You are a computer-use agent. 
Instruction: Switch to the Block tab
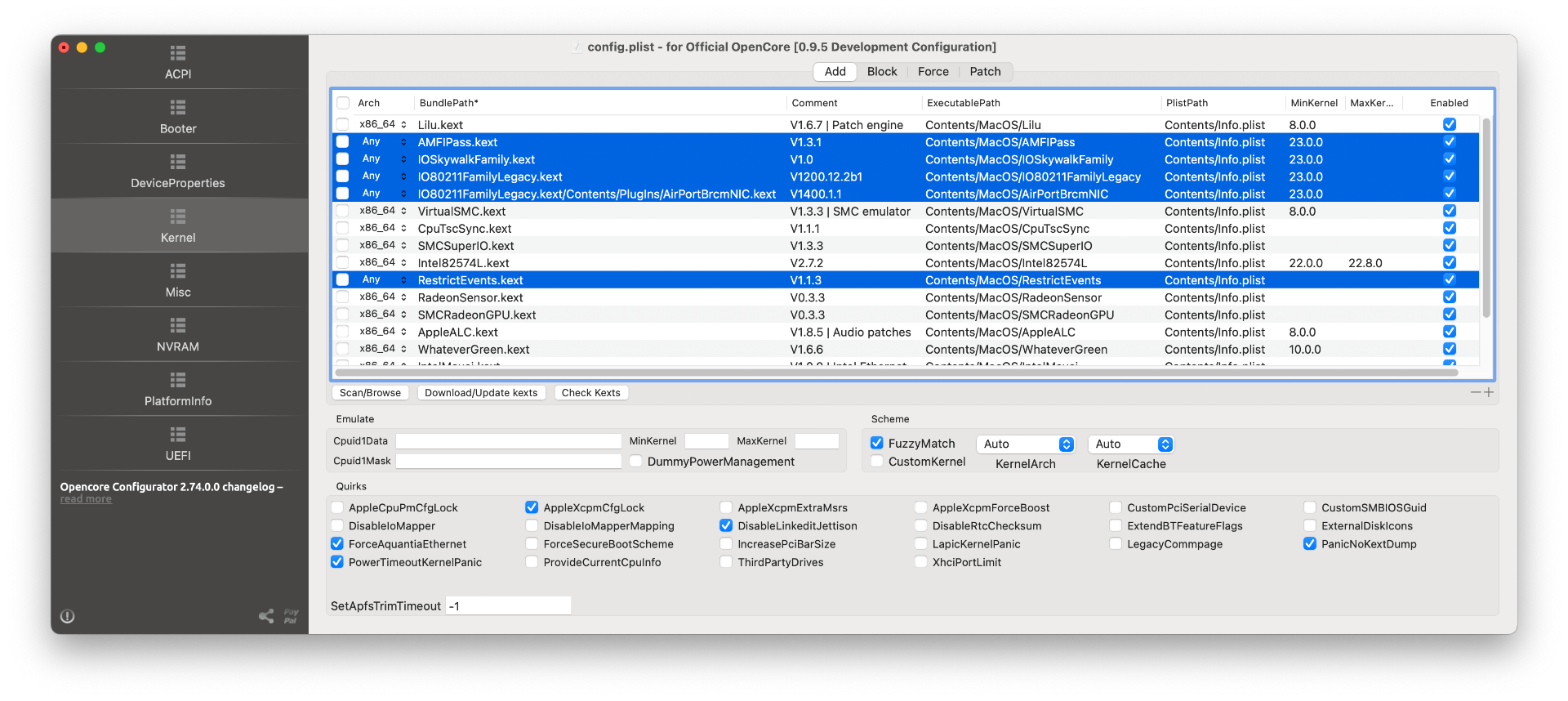click(x=882, y=72)
